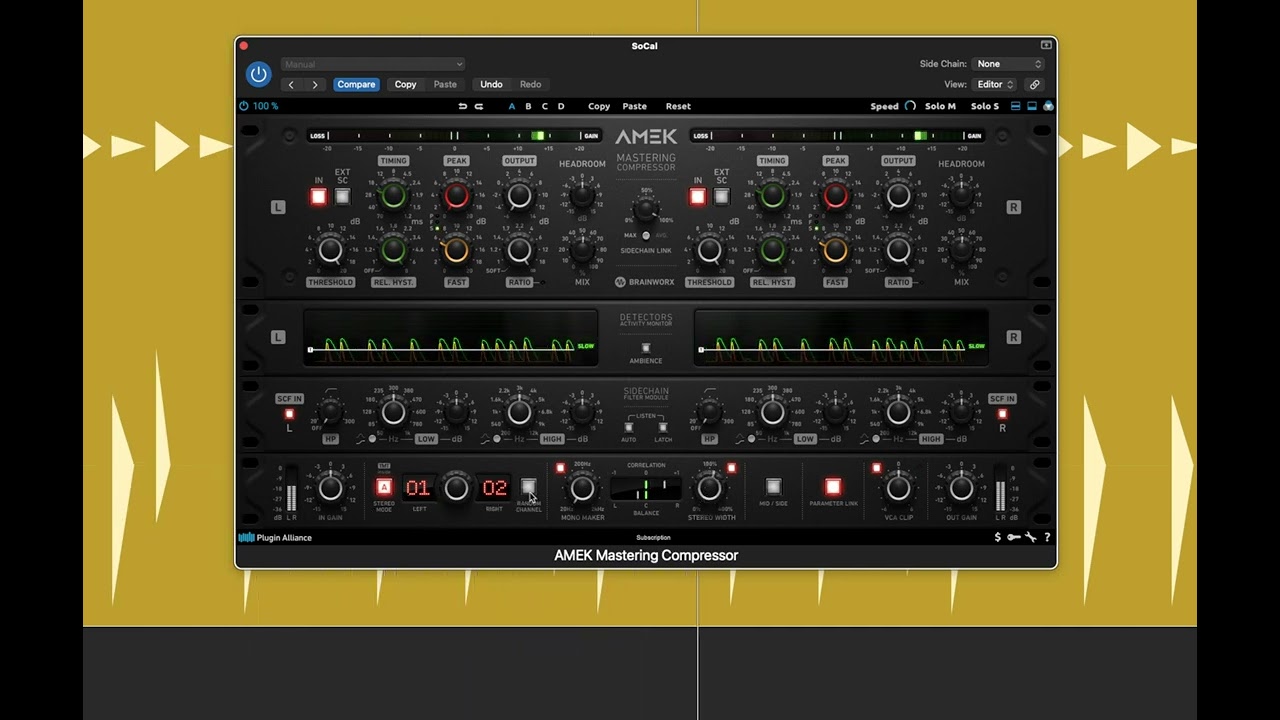Toggle Listen Auto switch
1280x720 pixels.
629,427
